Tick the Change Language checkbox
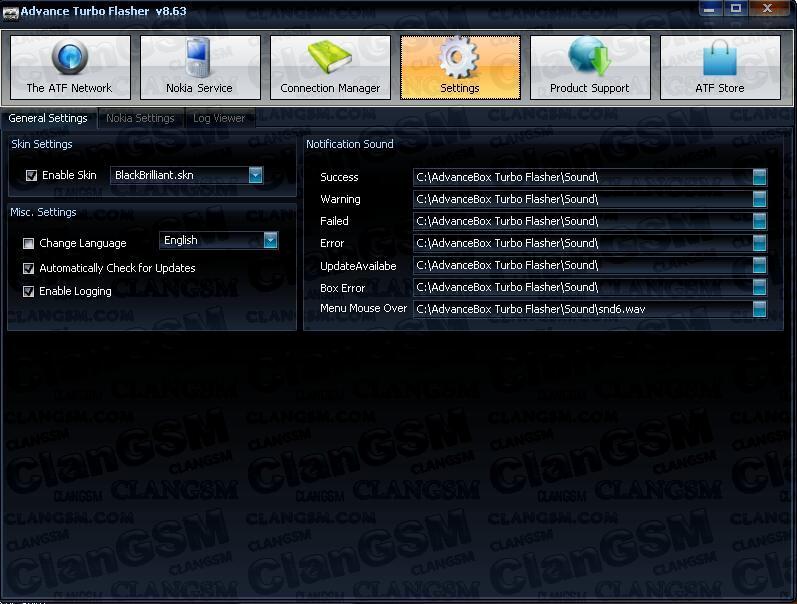797x604 pixels. (28, 244)
